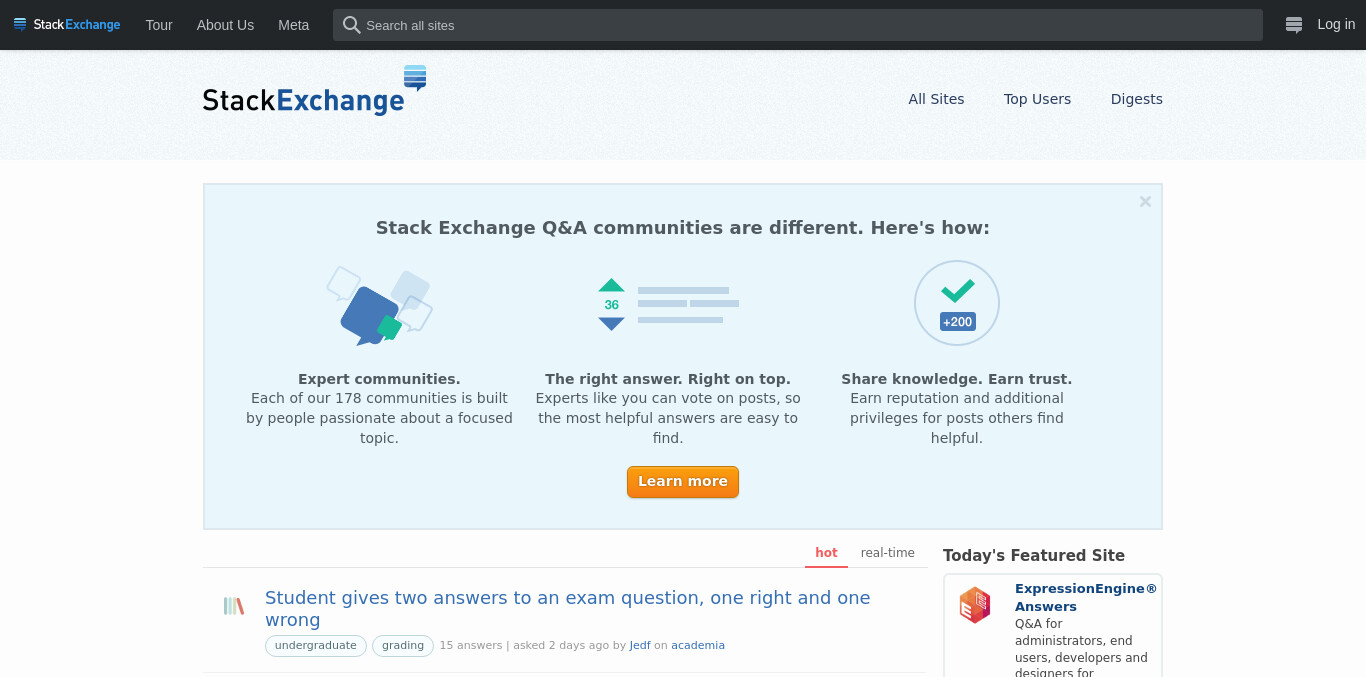Click the search magnifier icon
The width and height of the screenshot is (1366, 677).
(351, 25)
